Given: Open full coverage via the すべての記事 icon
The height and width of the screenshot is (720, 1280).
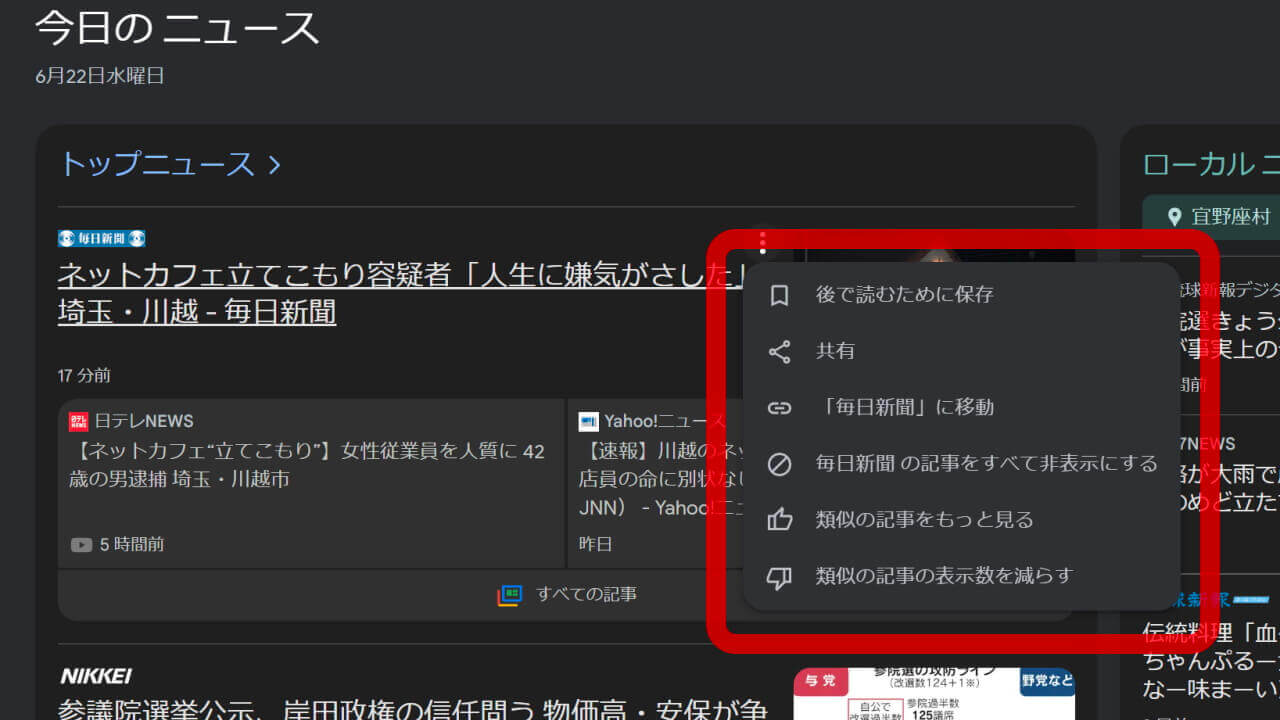Looking at the screenshot, I should [x=509, y=595].
